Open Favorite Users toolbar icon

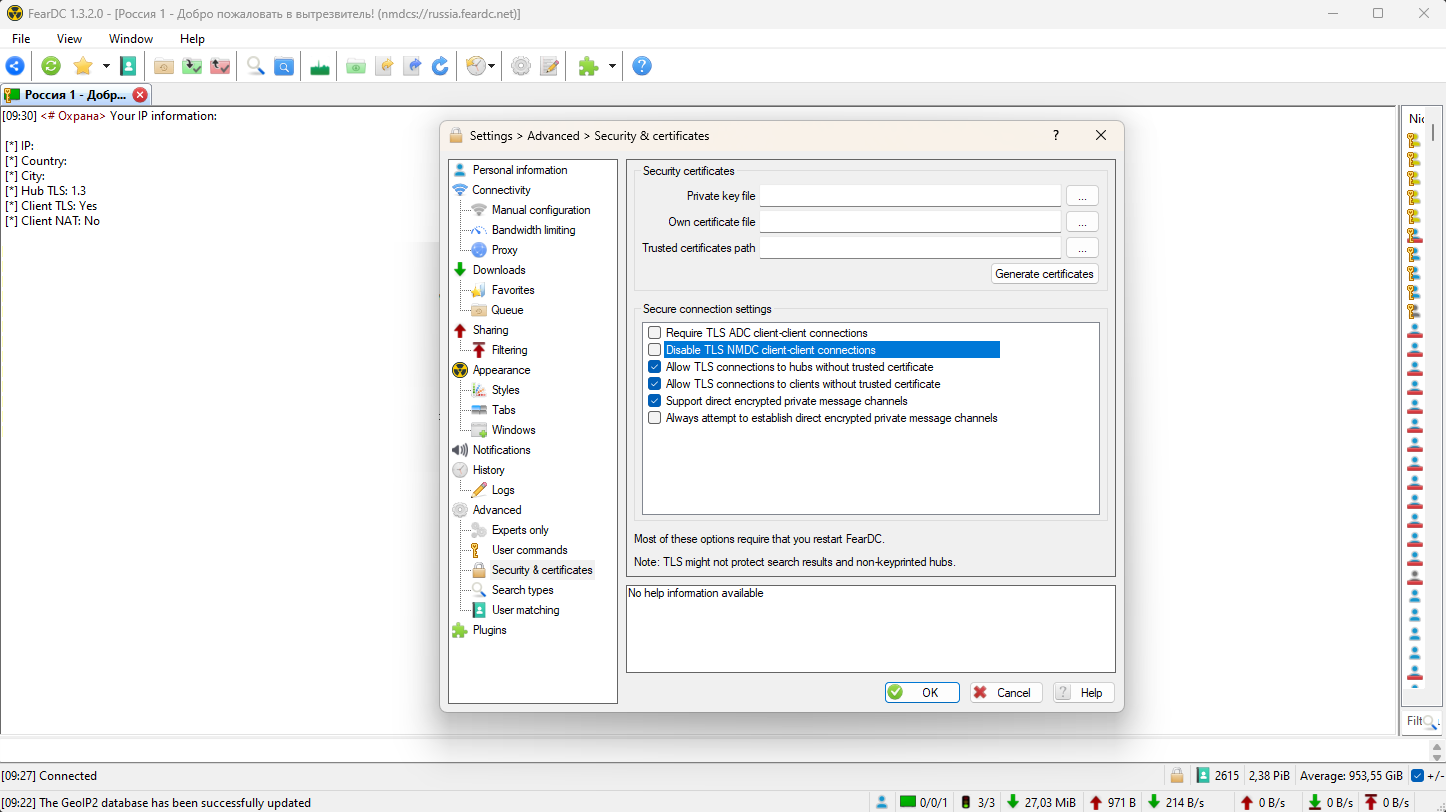(x=128, y=66)
